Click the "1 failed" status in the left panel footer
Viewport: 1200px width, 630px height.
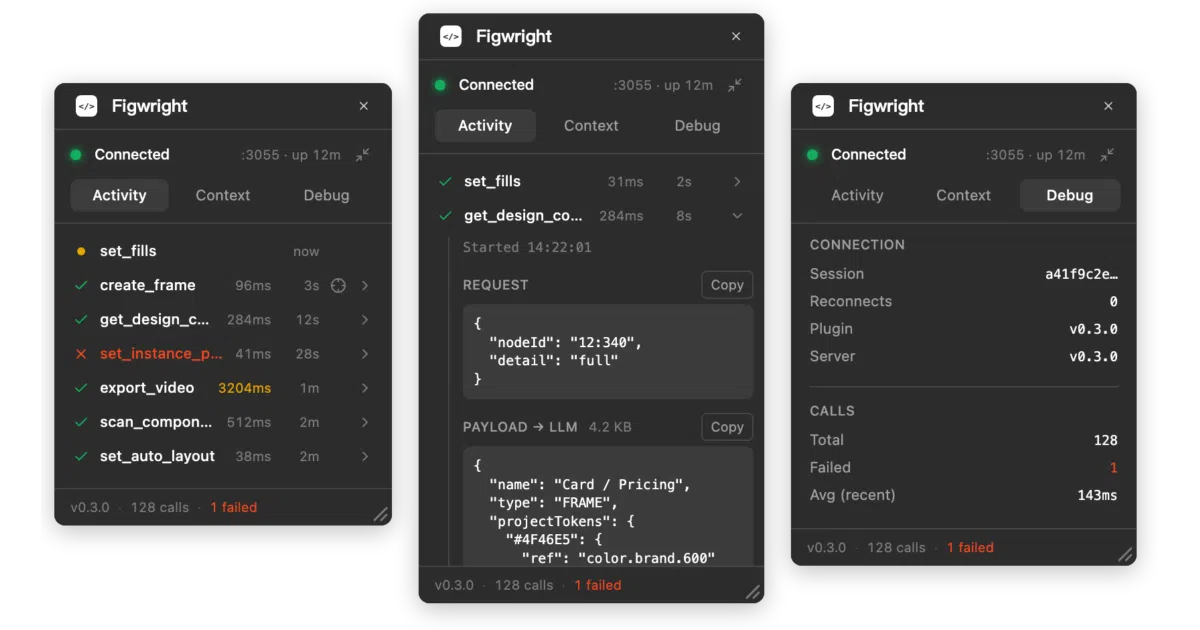[x=234, y=507]
